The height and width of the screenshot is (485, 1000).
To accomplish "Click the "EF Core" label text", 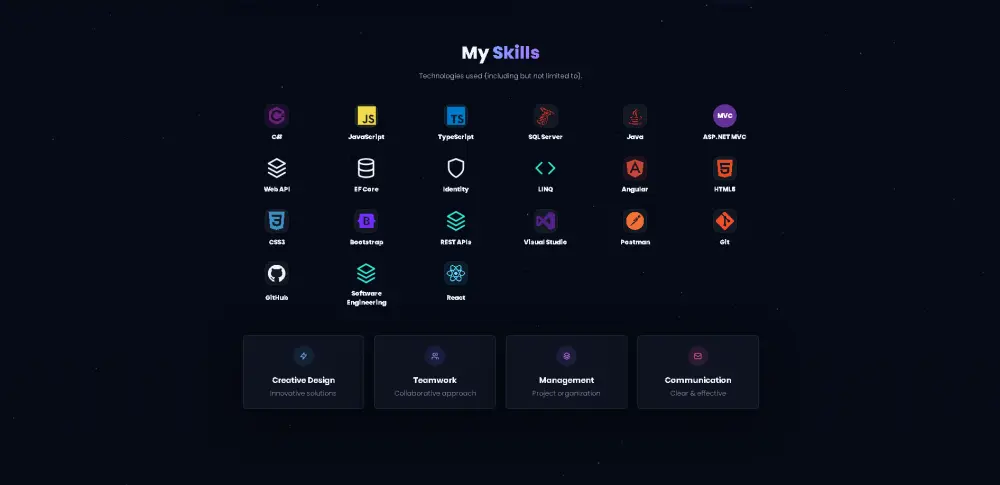I will 366,190.
